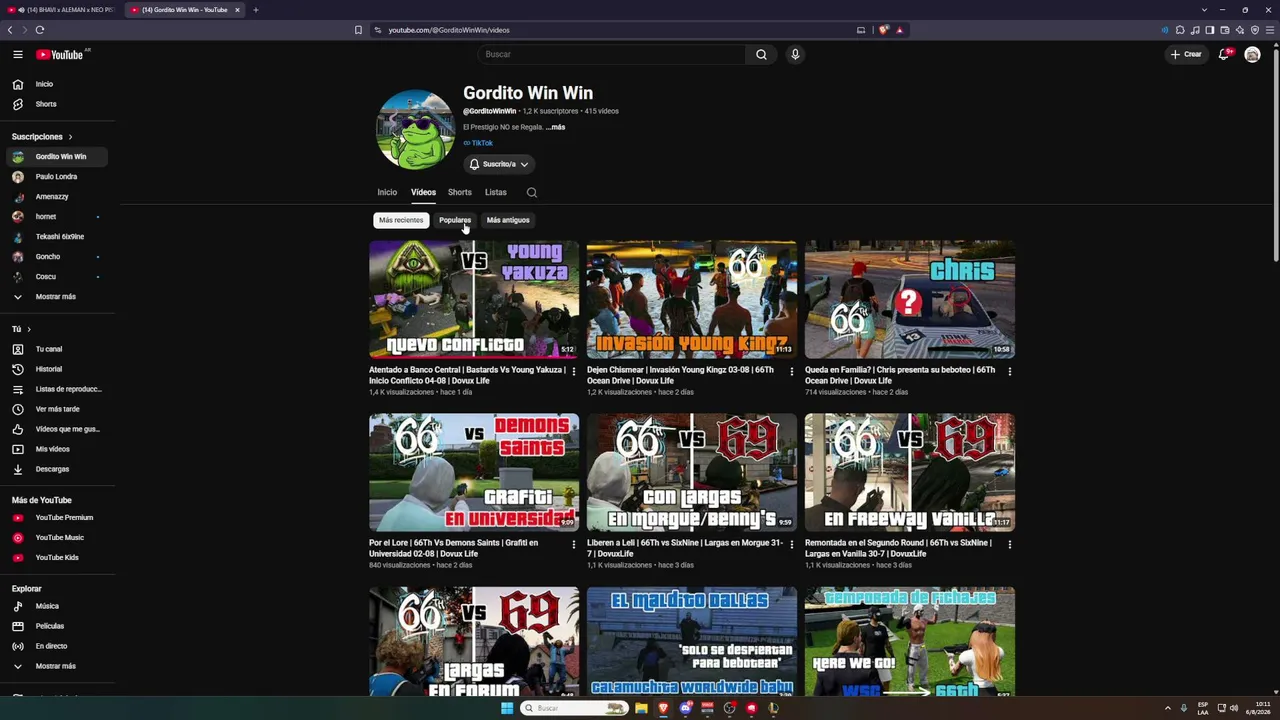Expand the Suscripciones section arrow

[70, 137]
